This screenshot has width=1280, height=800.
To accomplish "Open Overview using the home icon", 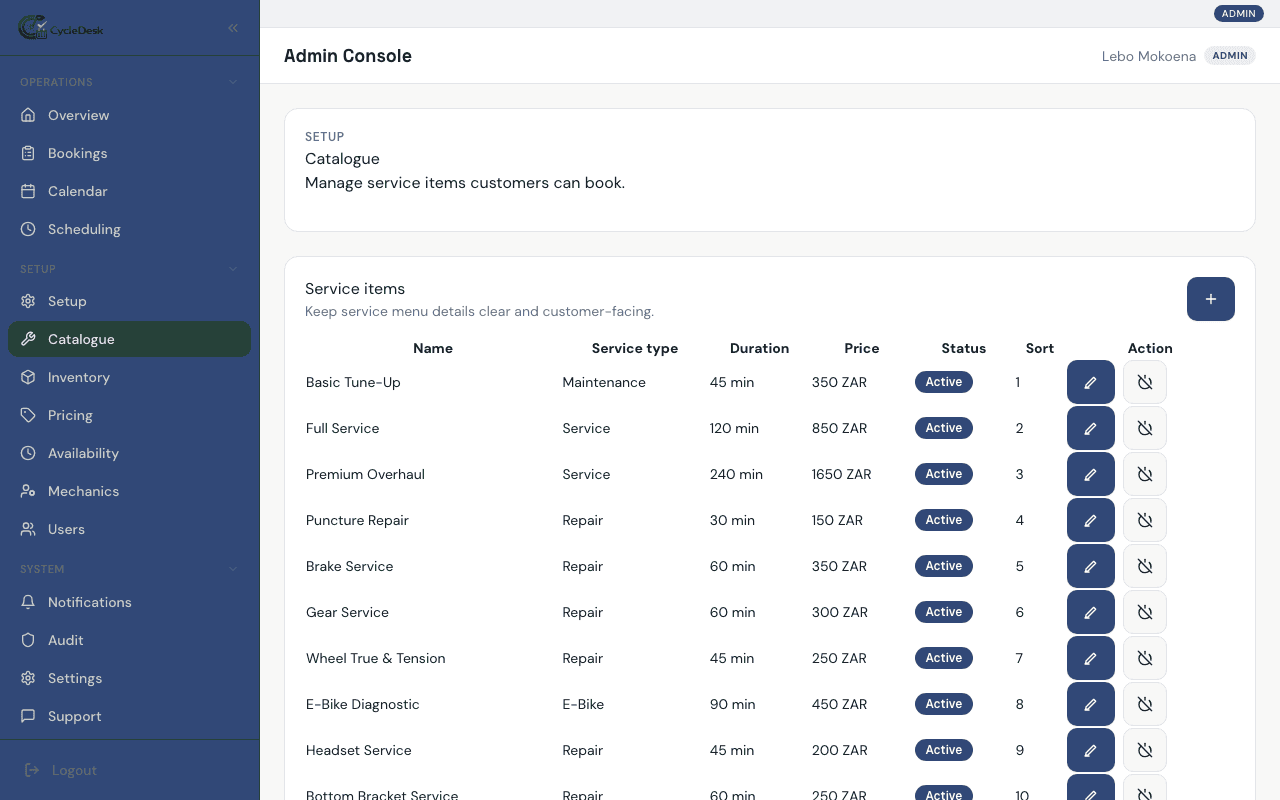I will (28, 115).
